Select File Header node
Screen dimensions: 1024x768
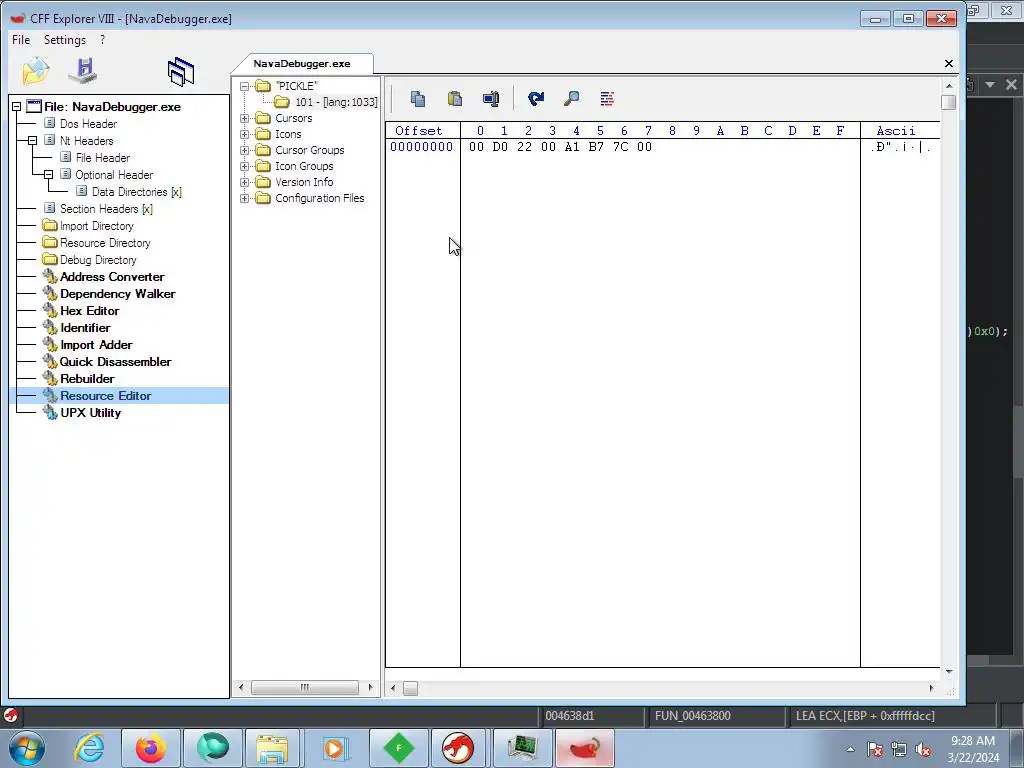pyautogui.click(x=103, y=158)
